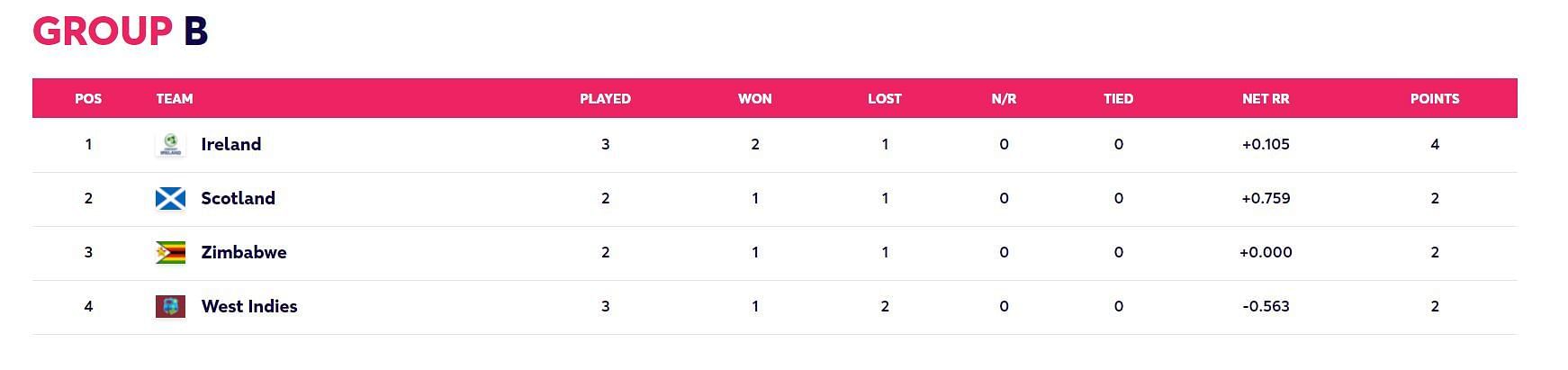Open the Scotland team link
Viewport: 1568px width, 370px height.
[x=239, y=198]
